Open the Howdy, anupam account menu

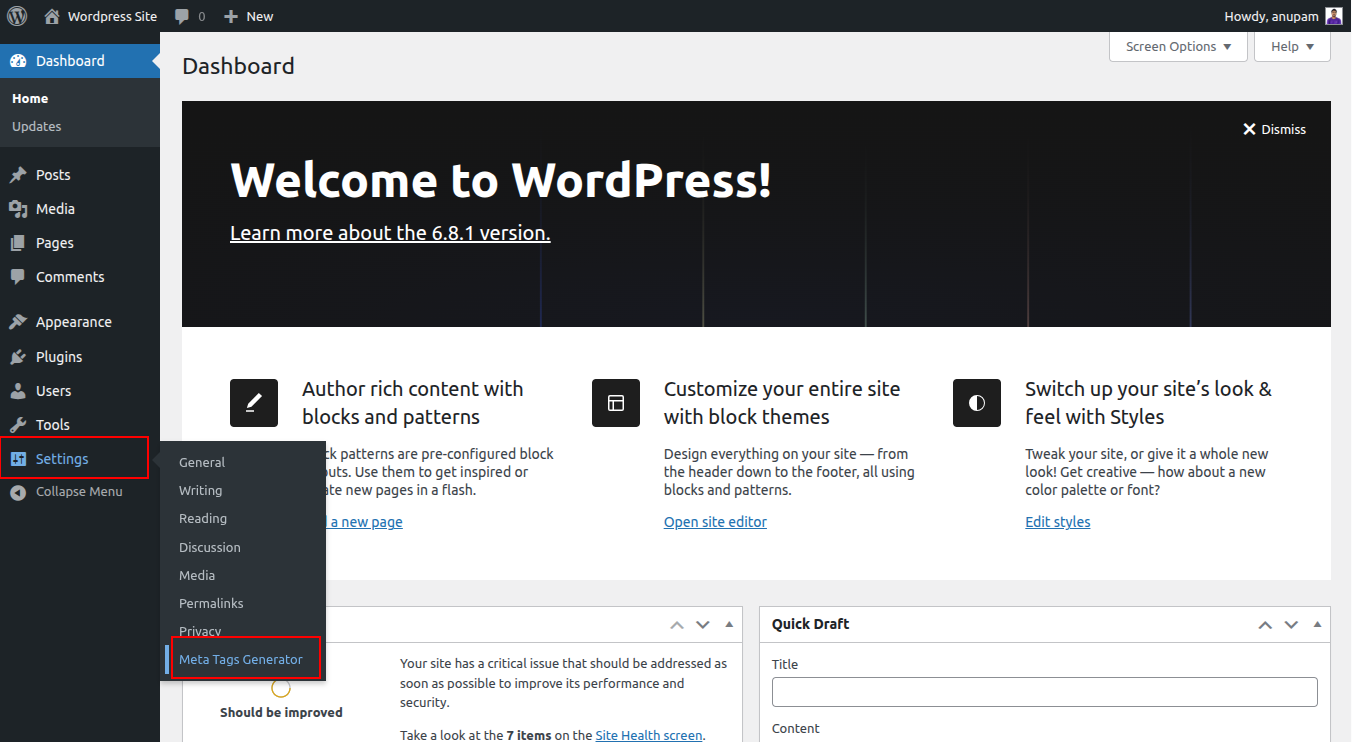[1283, 16]
